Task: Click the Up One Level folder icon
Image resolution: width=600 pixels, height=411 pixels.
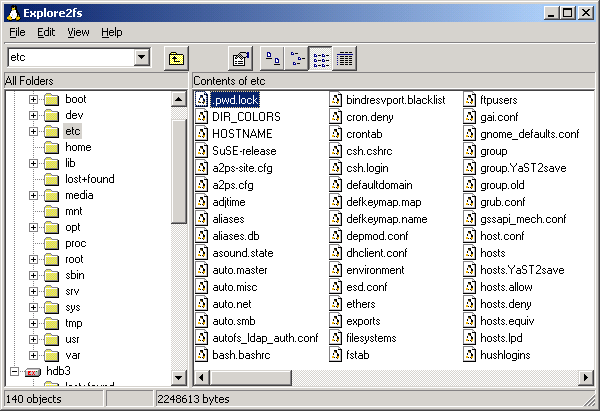Action: click(176, 59)
